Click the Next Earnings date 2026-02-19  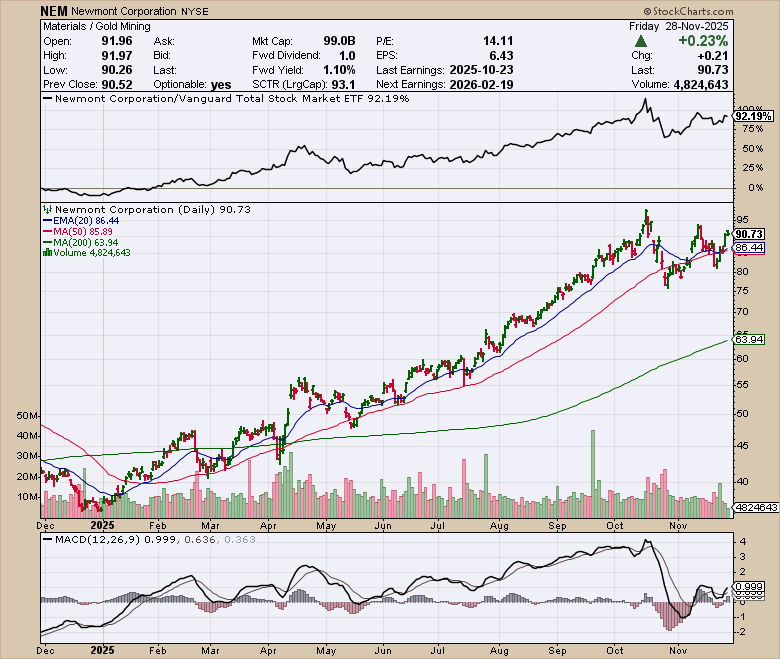click(481, 85)
